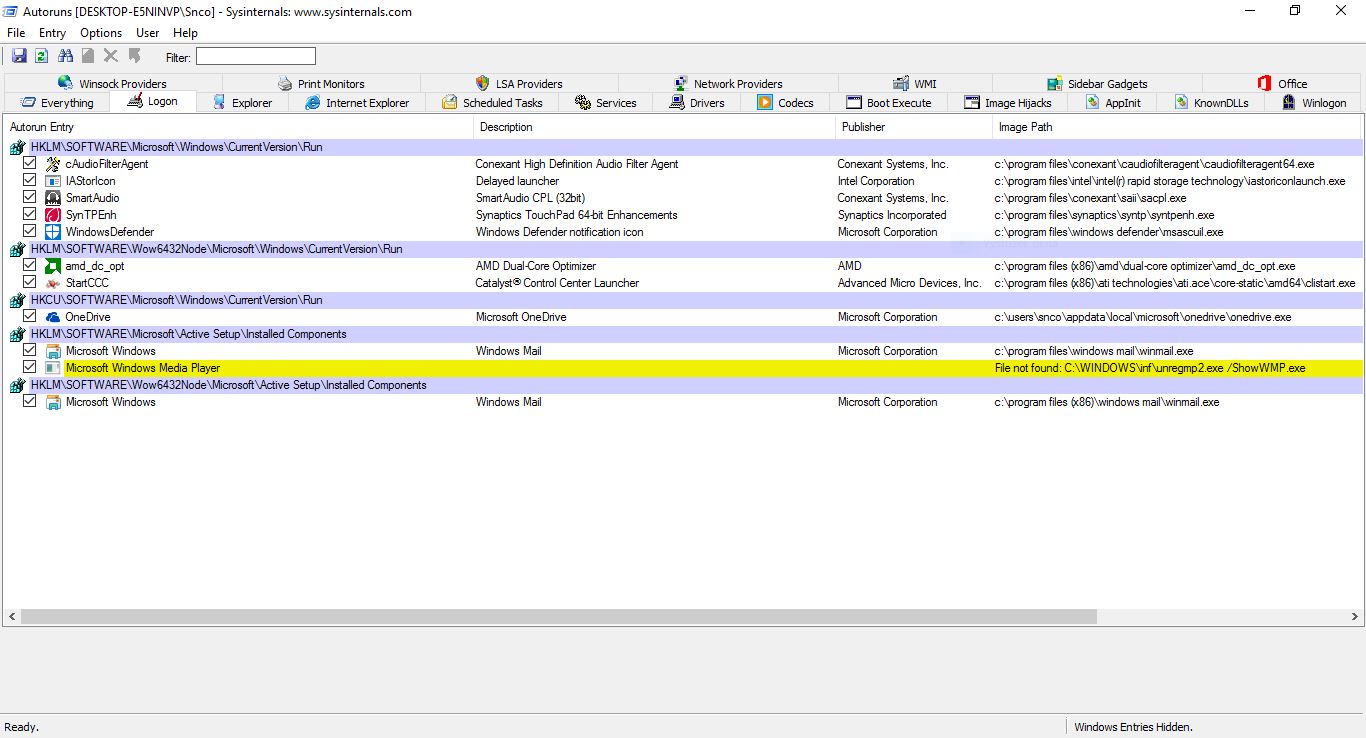Screen dimensions: 1366x738
Task: Click the WindowsDefender shield icon
Action: 53,232
